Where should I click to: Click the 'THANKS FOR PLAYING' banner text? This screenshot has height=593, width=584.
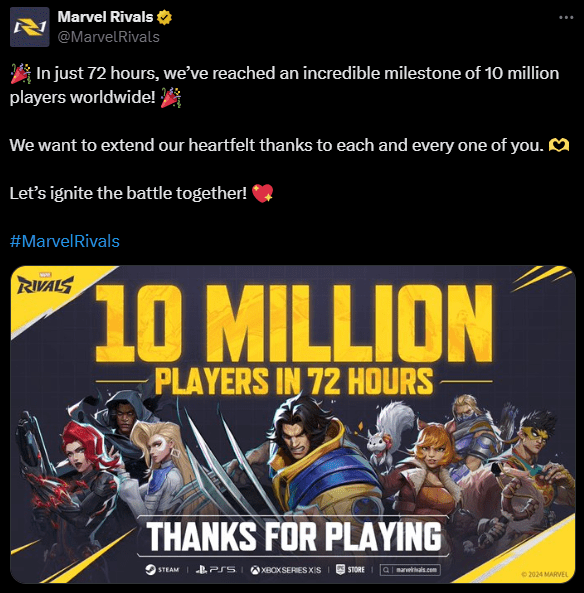click(294, 536)
